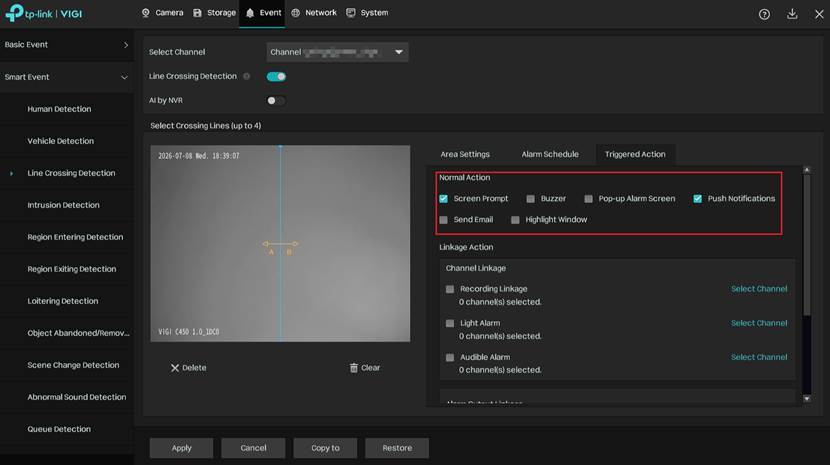830x465 pixels.
Task: Check the Pop-up Alarm Screen checkbox
Action: [x=588, y=199]
